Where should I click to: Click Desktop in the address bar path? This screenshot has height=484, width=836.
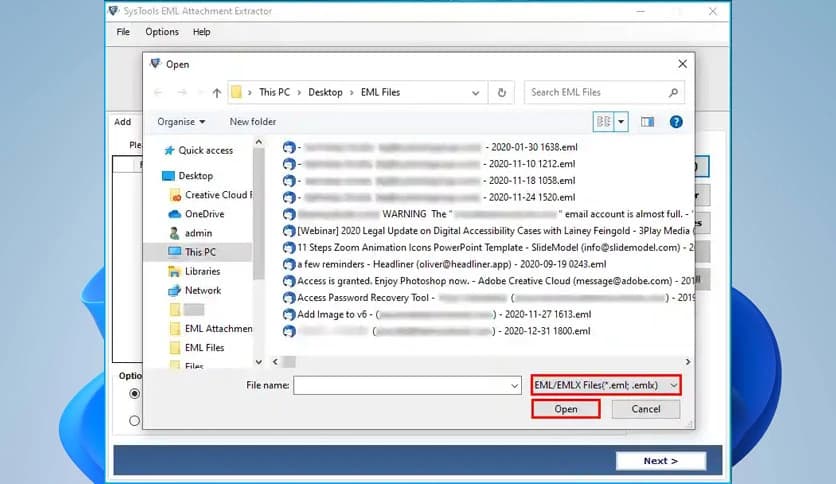(325, 93)
